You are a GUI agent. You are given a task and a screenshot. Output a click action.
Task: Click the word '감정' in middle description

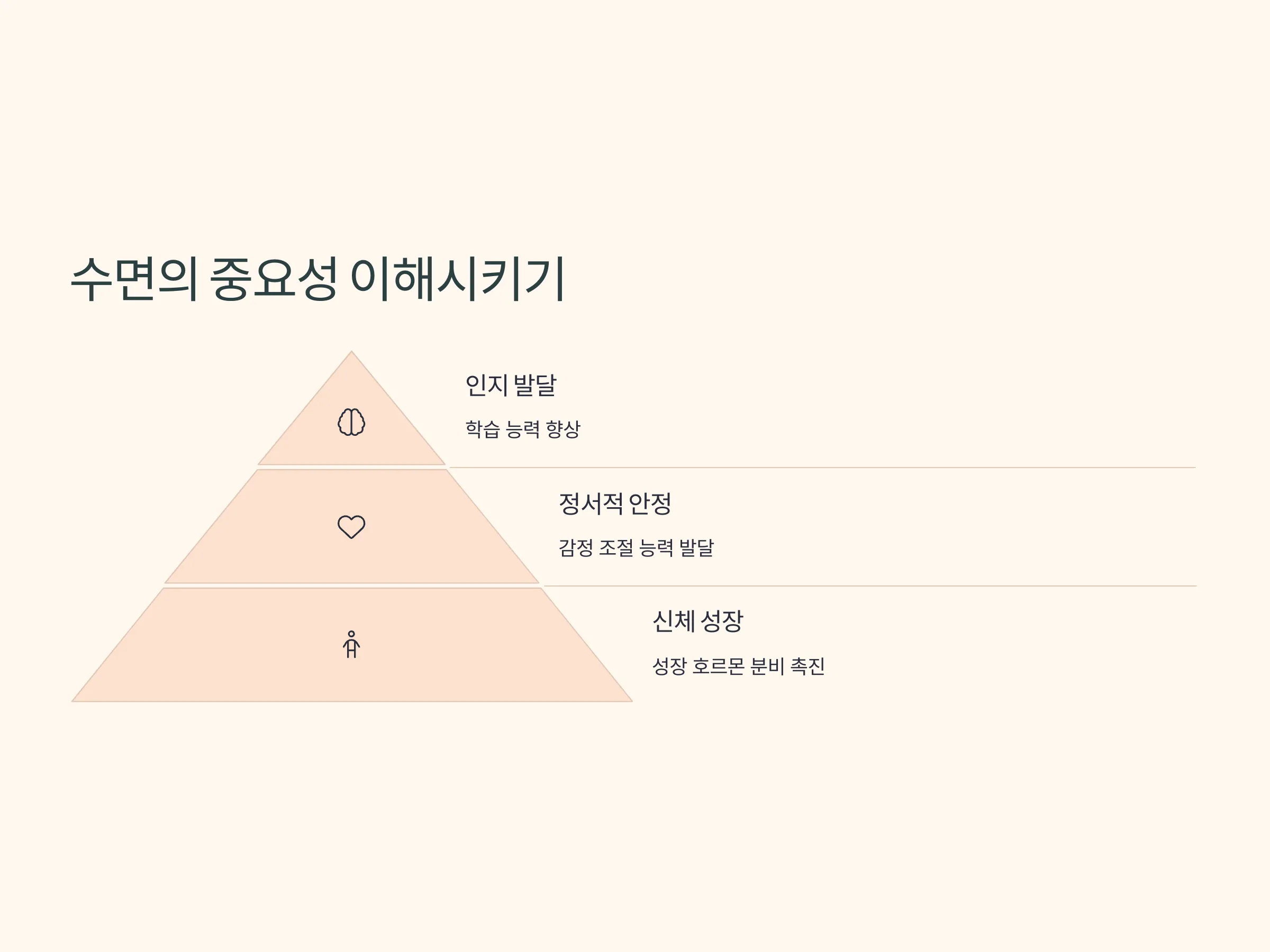576,547
